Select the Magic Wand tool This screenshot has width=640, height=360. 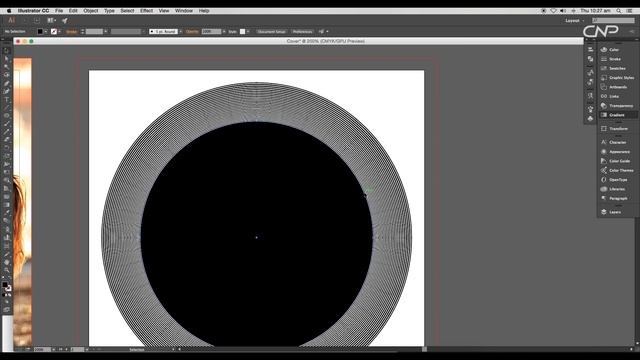(x=6, y=67)
